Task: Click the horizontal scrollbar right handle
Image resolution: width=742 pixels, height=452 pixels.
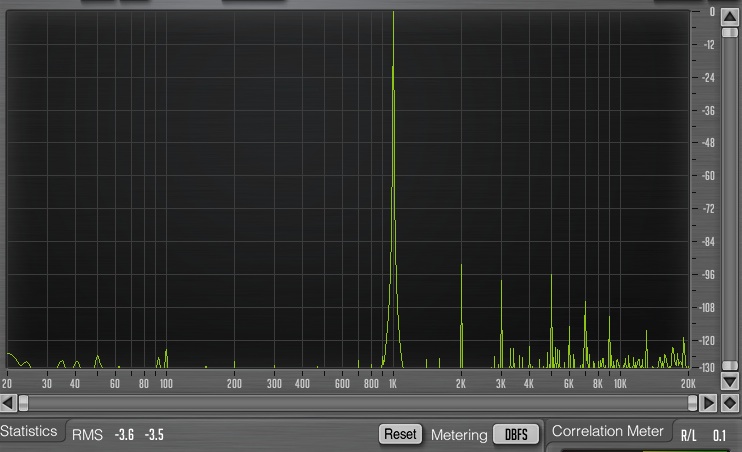Action: pyautogui.click(x=692, y=403)
